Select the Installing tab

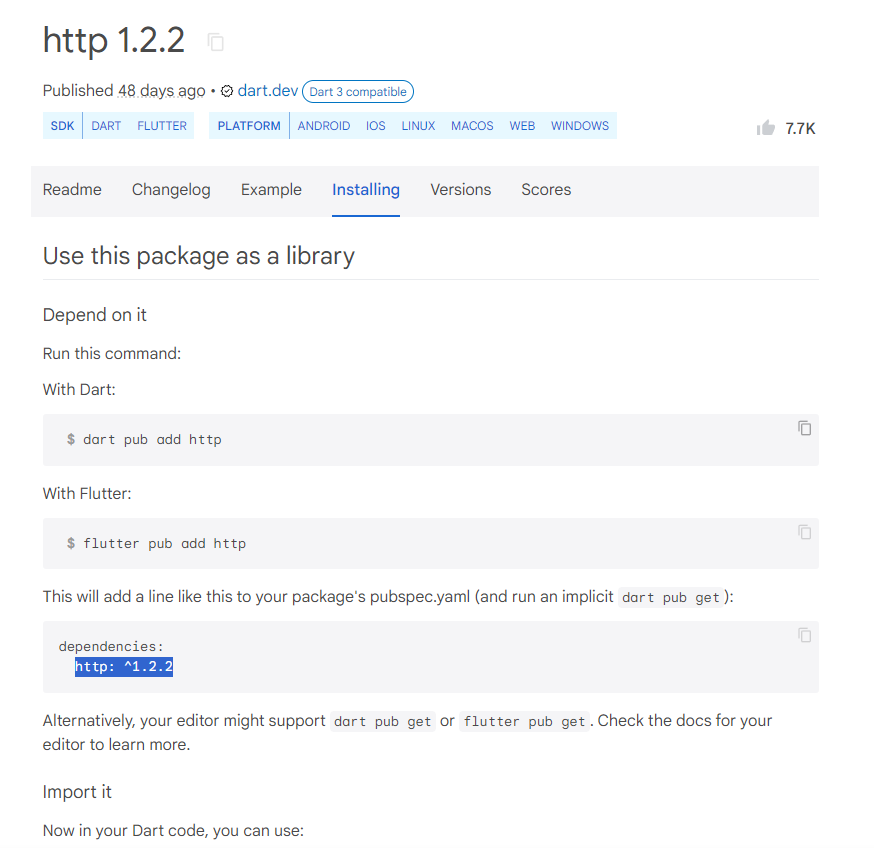(x=366, y=190)
